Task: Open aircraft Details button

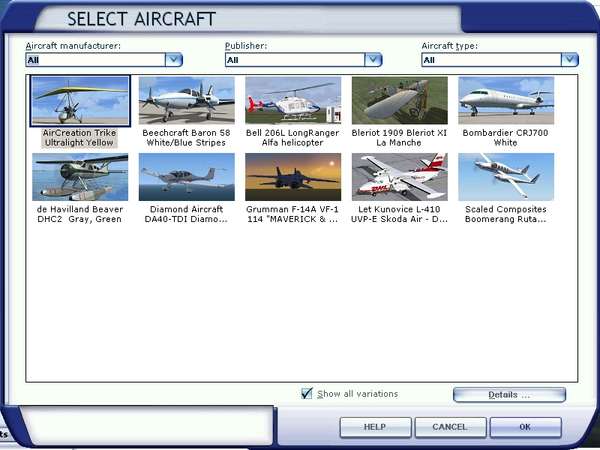Action: (x=509, y=395)
